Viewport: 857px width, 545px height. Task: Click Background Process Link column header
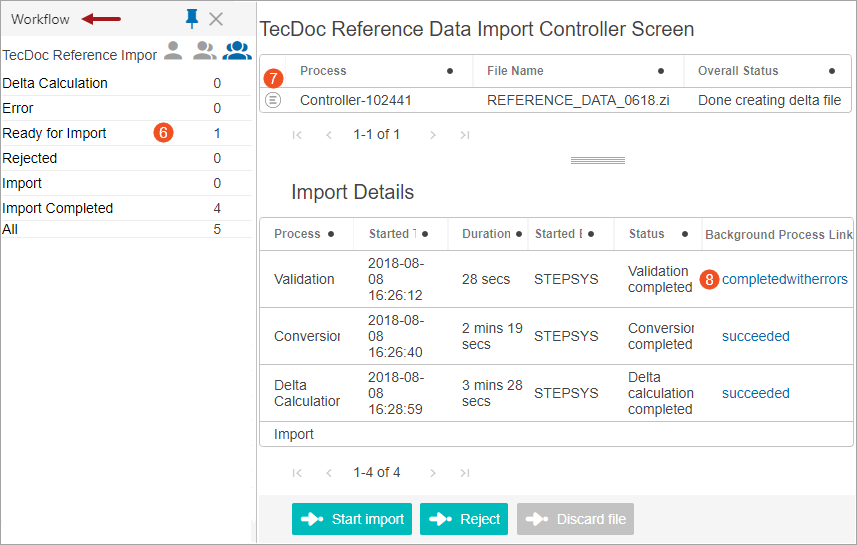pos(778,235)
